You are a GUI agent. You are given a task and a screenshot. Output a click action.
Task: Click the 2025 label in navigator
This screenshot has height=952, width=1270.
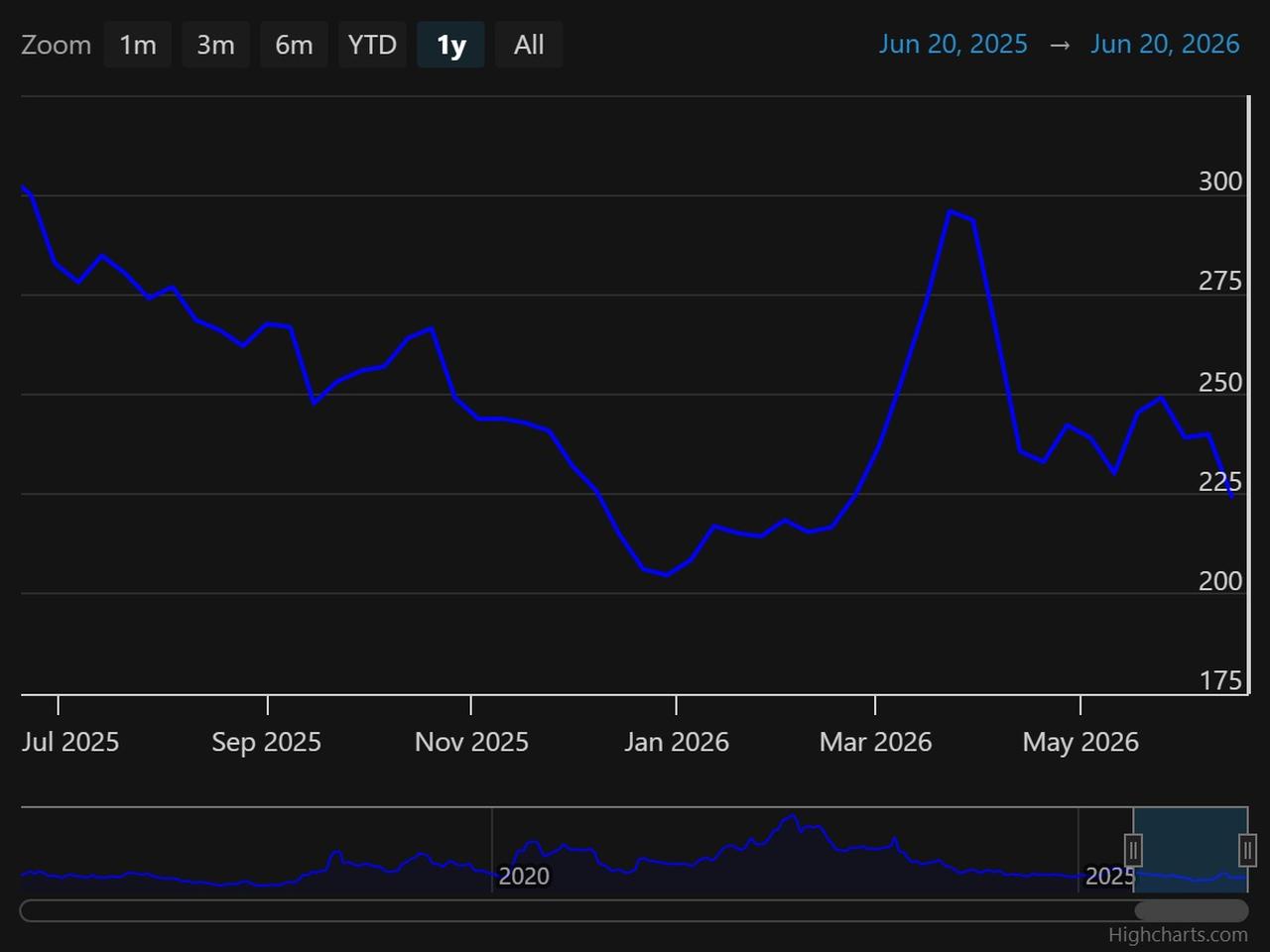[1109, 877]
